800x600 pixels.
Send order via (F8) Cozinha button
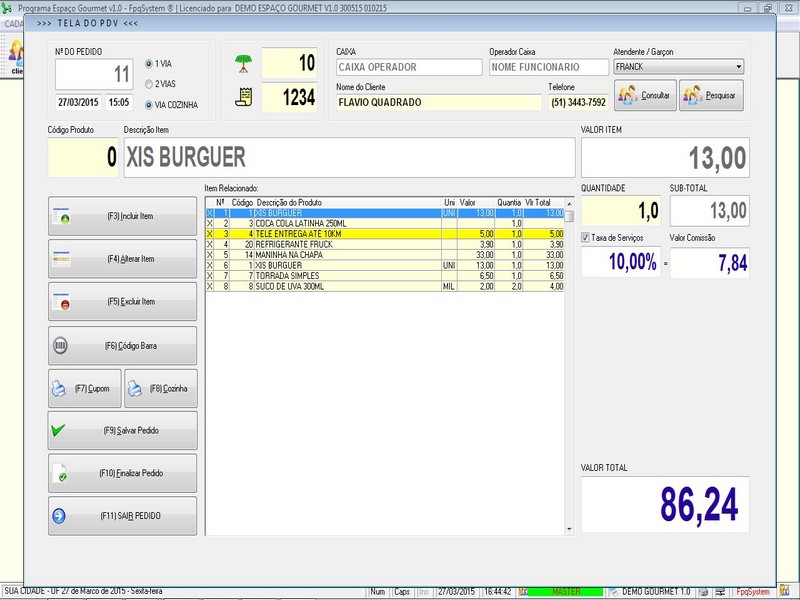click(161, 389)
